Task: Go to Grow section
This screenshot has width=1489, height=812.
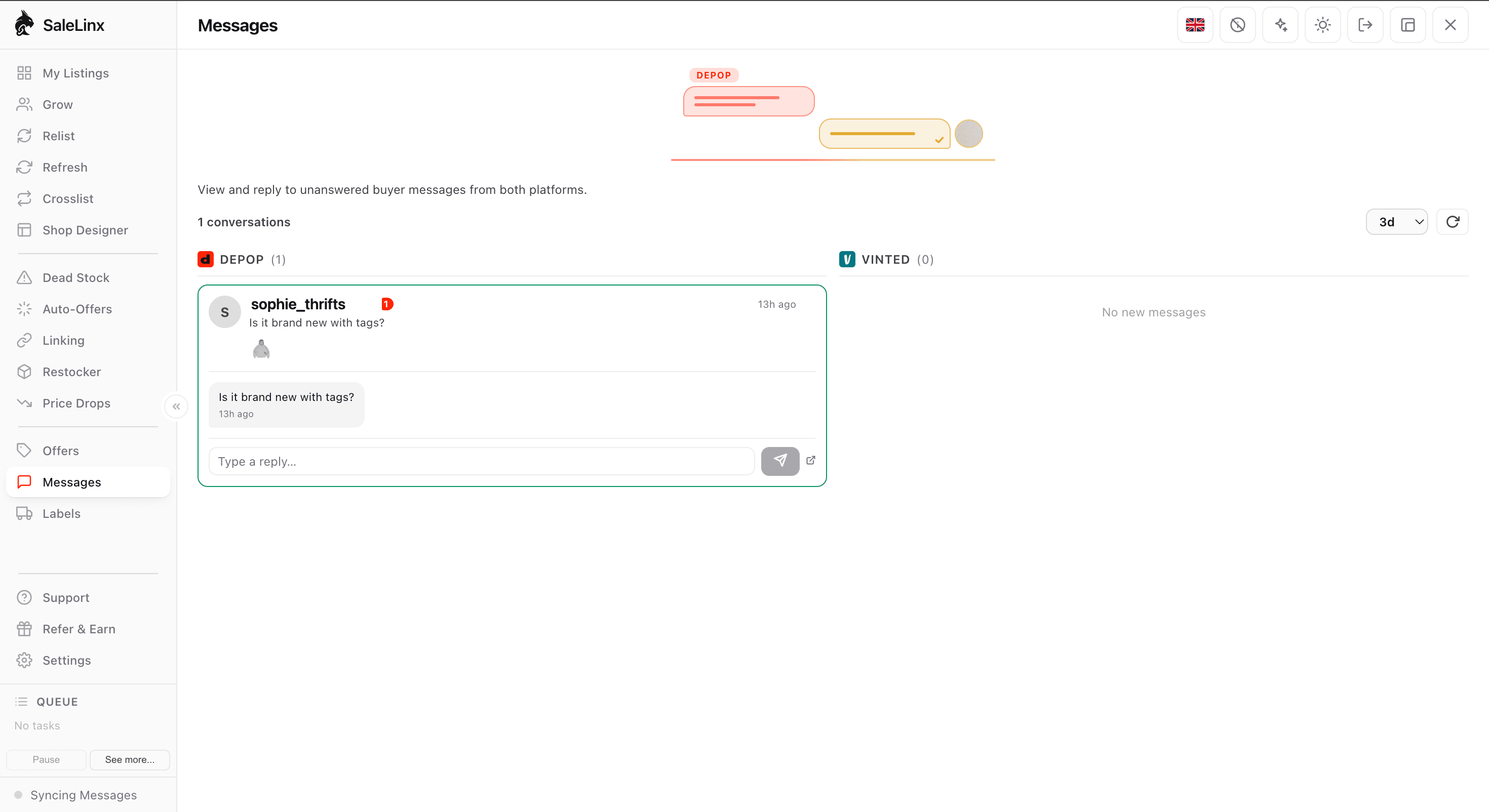Action: [x=88, y=105]
